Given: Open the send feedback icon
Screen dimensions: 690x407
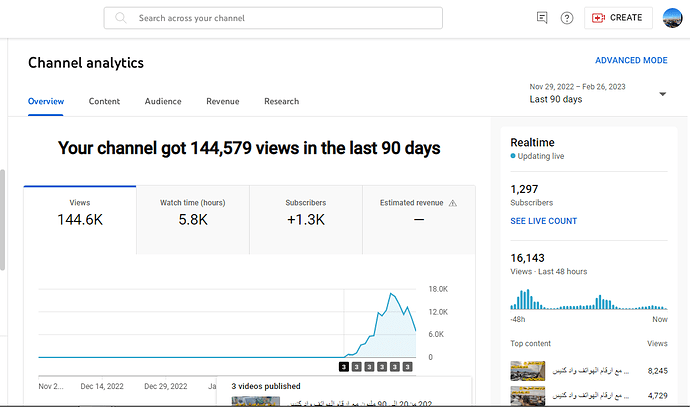Looking at the screenshot, I should pos(542,18).
